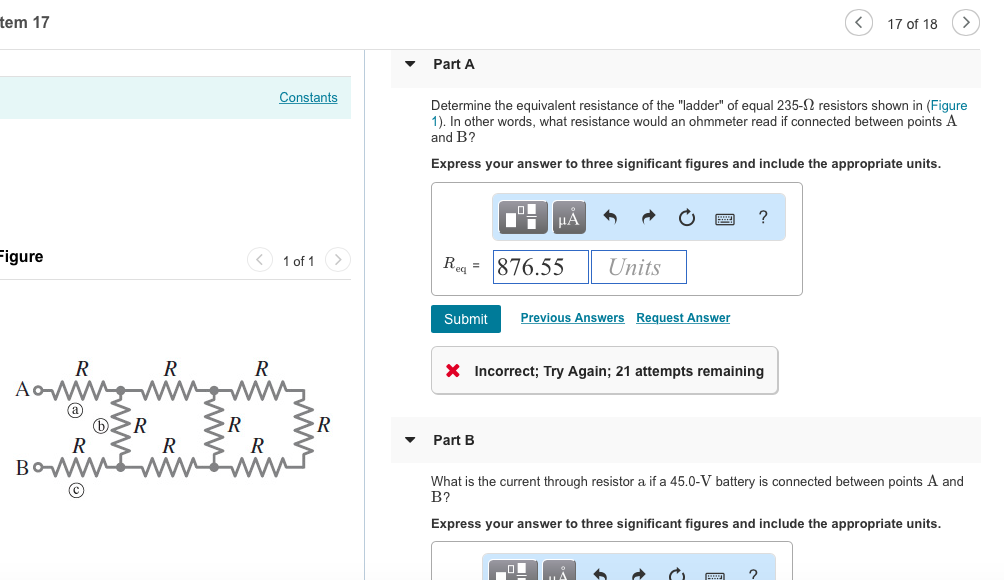View Previous Answers link
Image resolution: width=1004 pixels, height=580 pixels.
pos(572,317)
